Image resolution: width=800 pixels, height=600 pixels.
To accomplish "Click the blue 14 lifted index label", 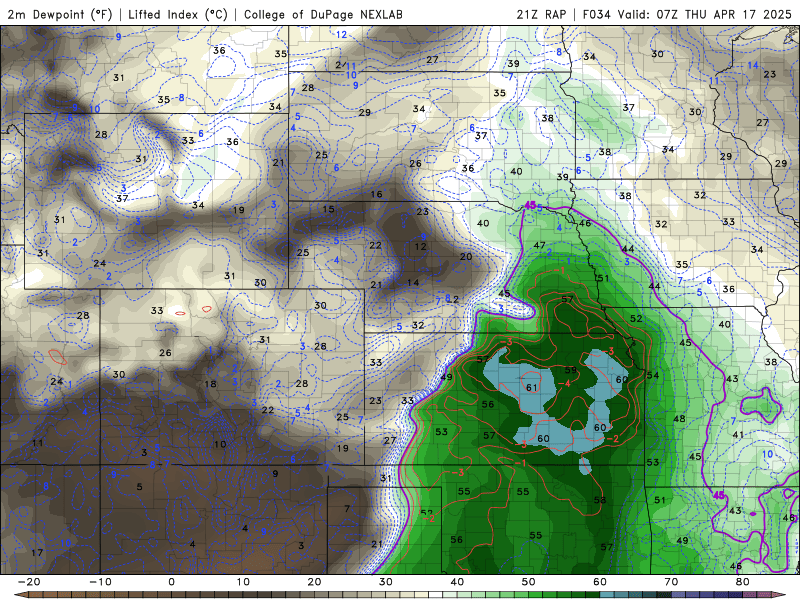I will click(753, 65).
